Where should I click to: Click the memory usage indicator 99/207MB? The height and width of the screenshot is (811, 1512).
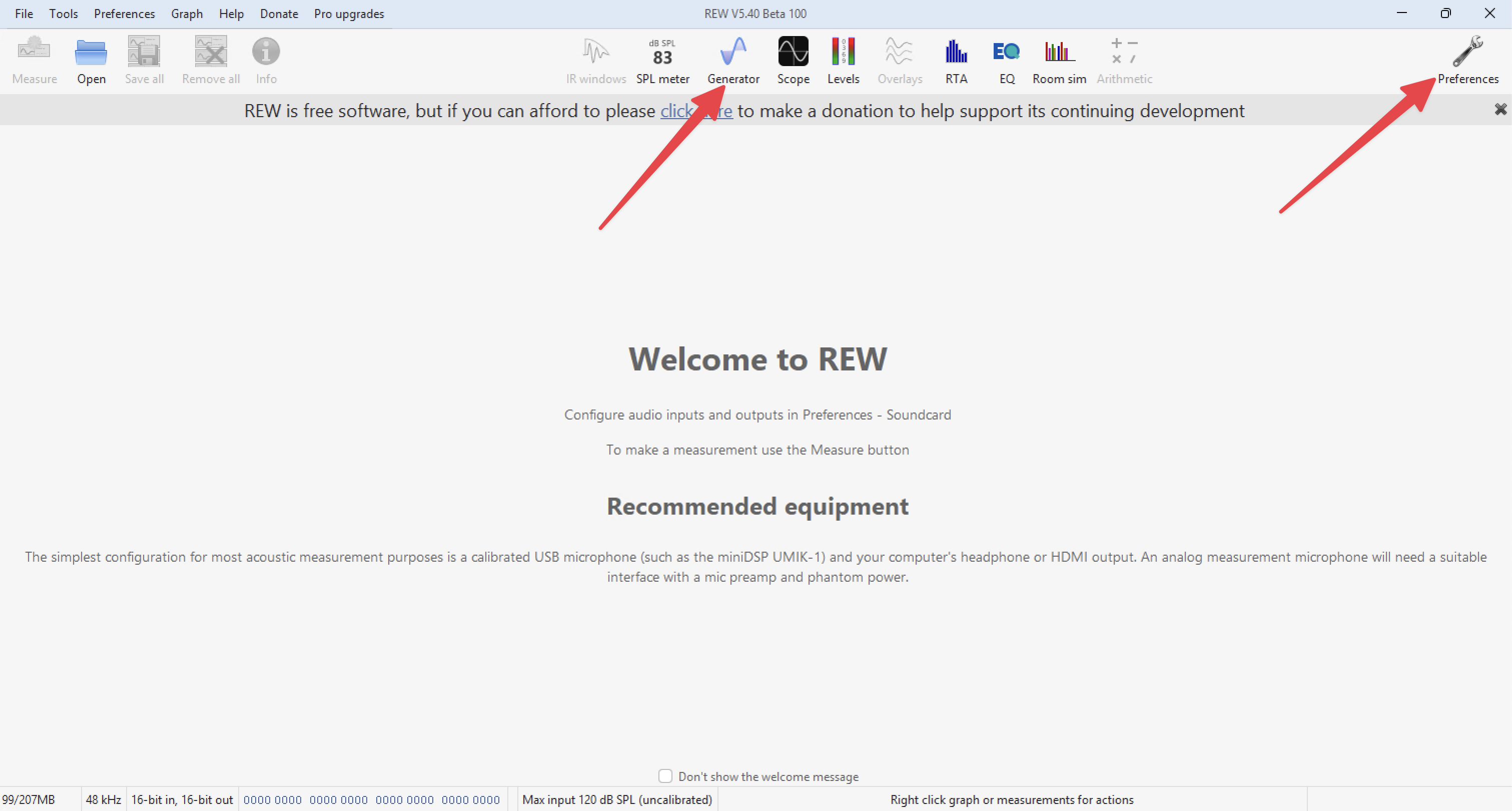[x=28, y=799]
